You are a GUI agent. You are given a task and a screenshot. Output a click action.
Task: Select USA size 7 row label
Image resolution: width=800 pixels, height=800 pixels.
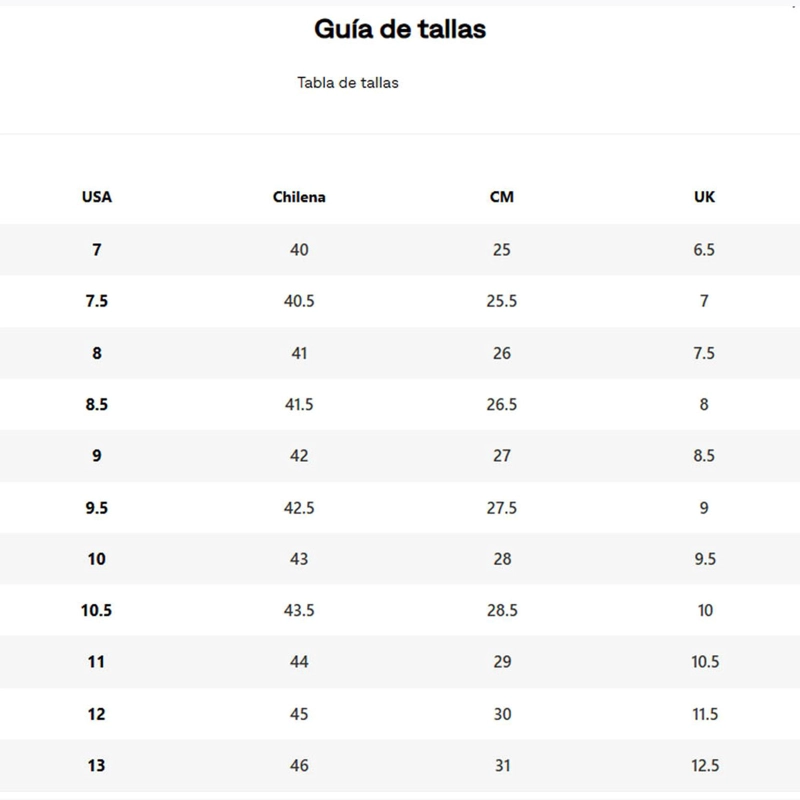[x=96, y=250]
